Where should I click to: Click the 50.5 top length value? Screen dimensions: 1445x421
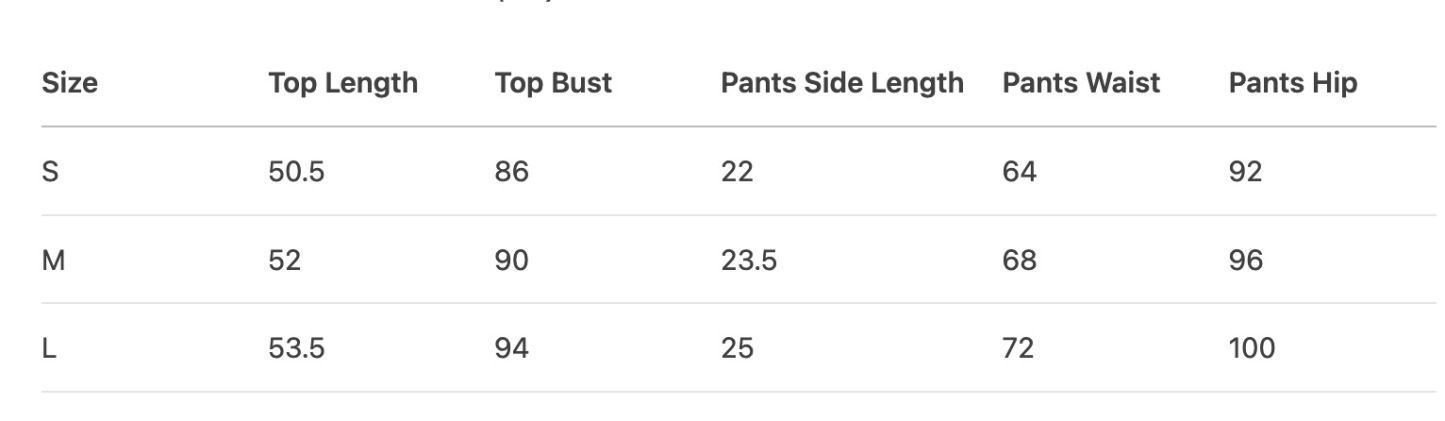(296, 172)
